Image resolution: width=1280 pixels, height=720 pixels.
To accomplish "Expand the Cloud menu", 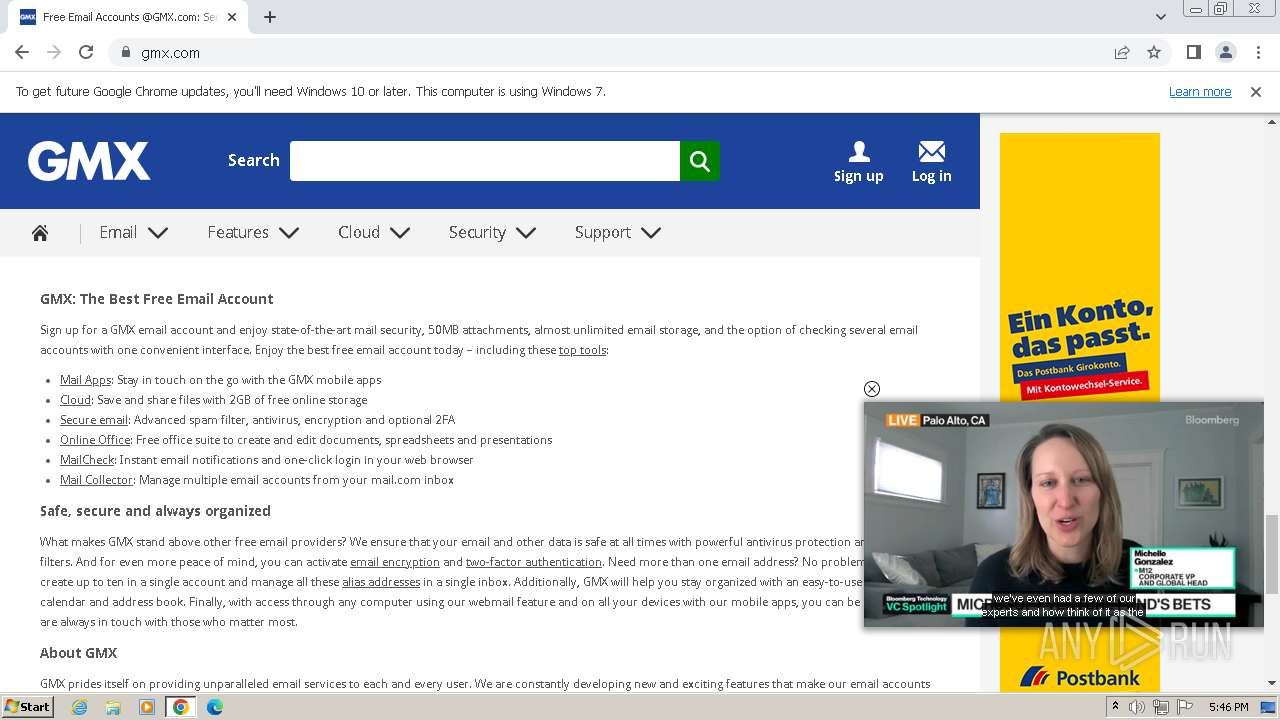I will point(374,233).
